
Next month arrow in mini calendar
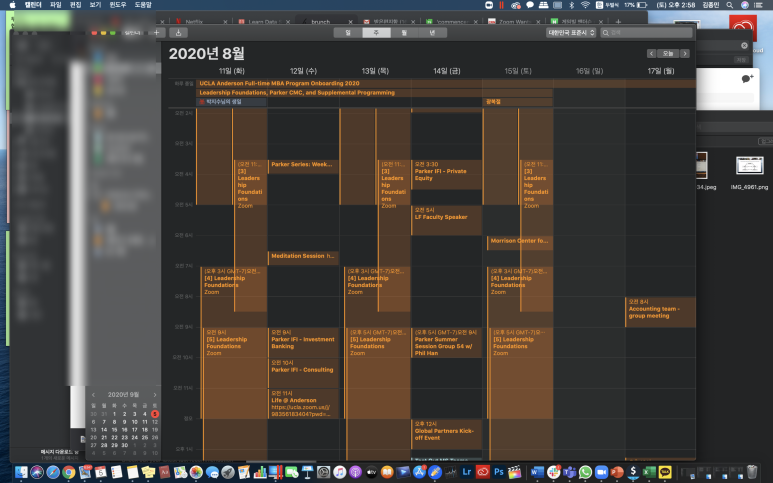pyautogui.click(x=155, y=395)
